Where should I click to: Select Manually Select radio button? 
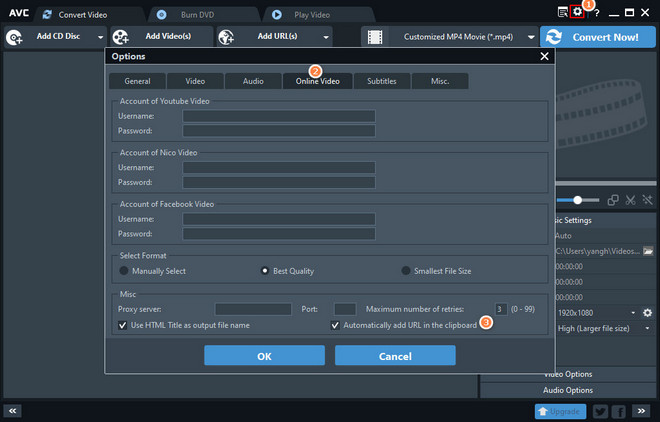click(x=124, y=271)
